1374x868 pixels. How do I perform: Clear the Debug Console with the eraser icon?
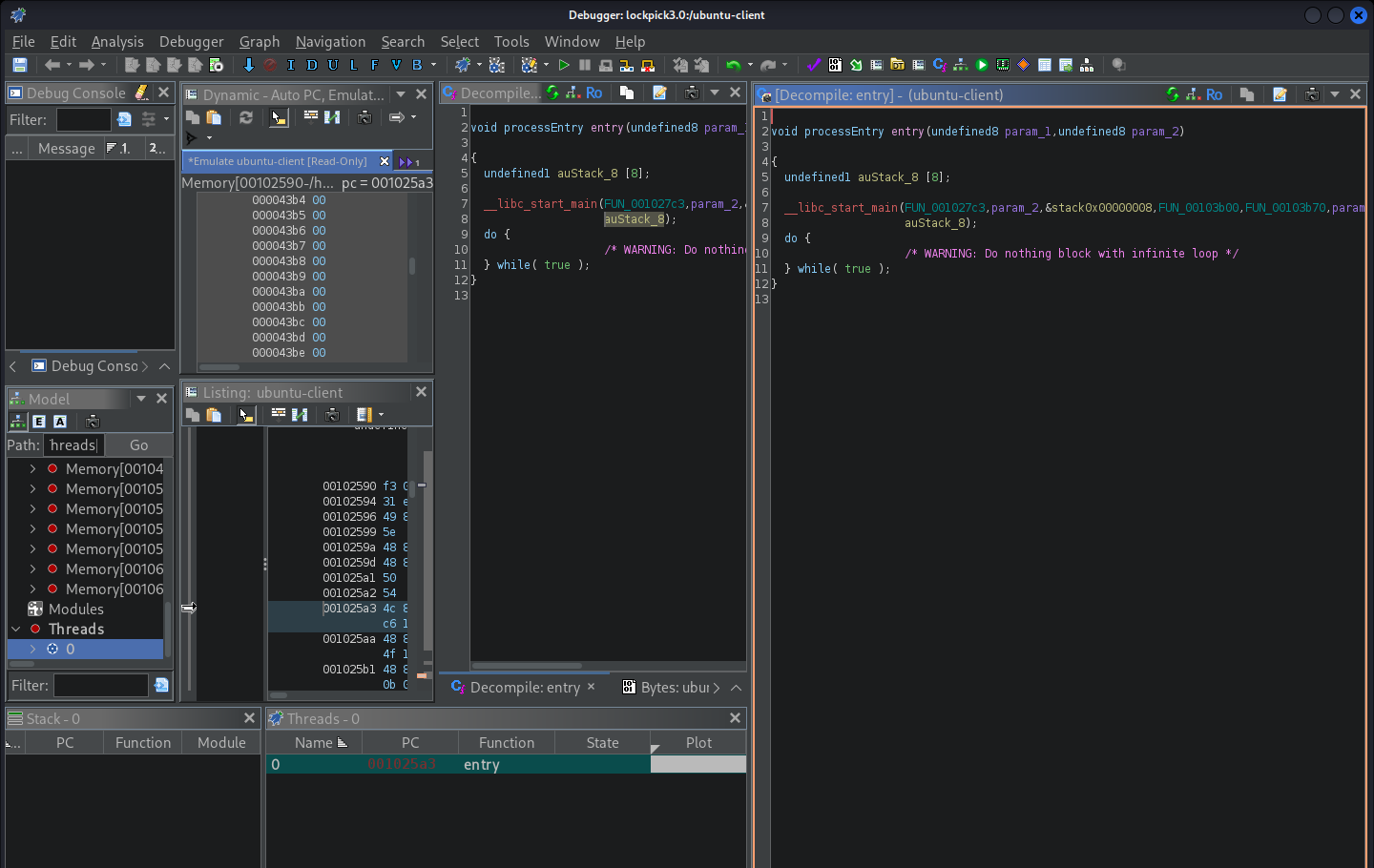pos(141,93)
